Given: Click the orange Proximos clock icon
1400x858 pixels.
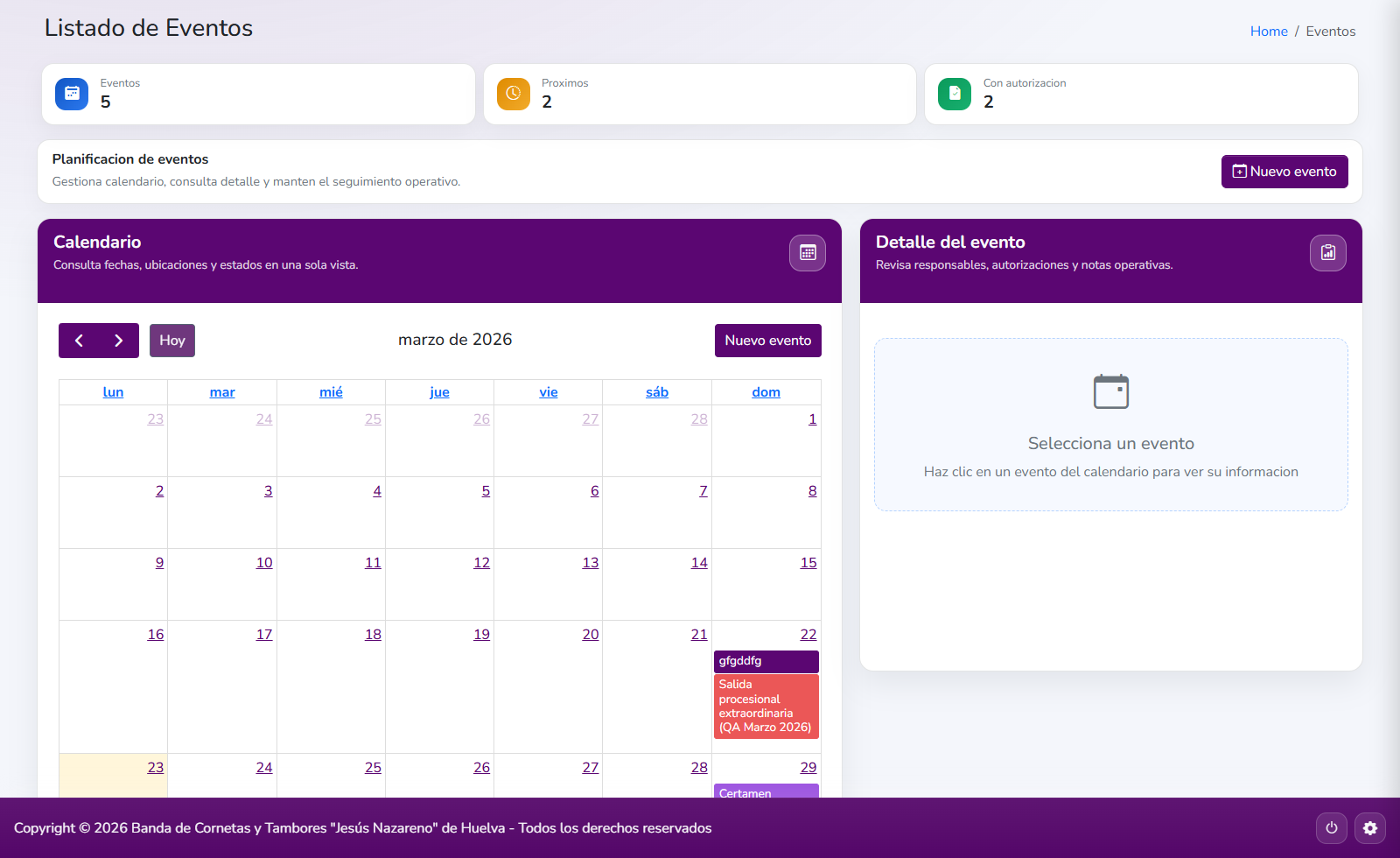Looking at the screenshot, I should point(514,94).
